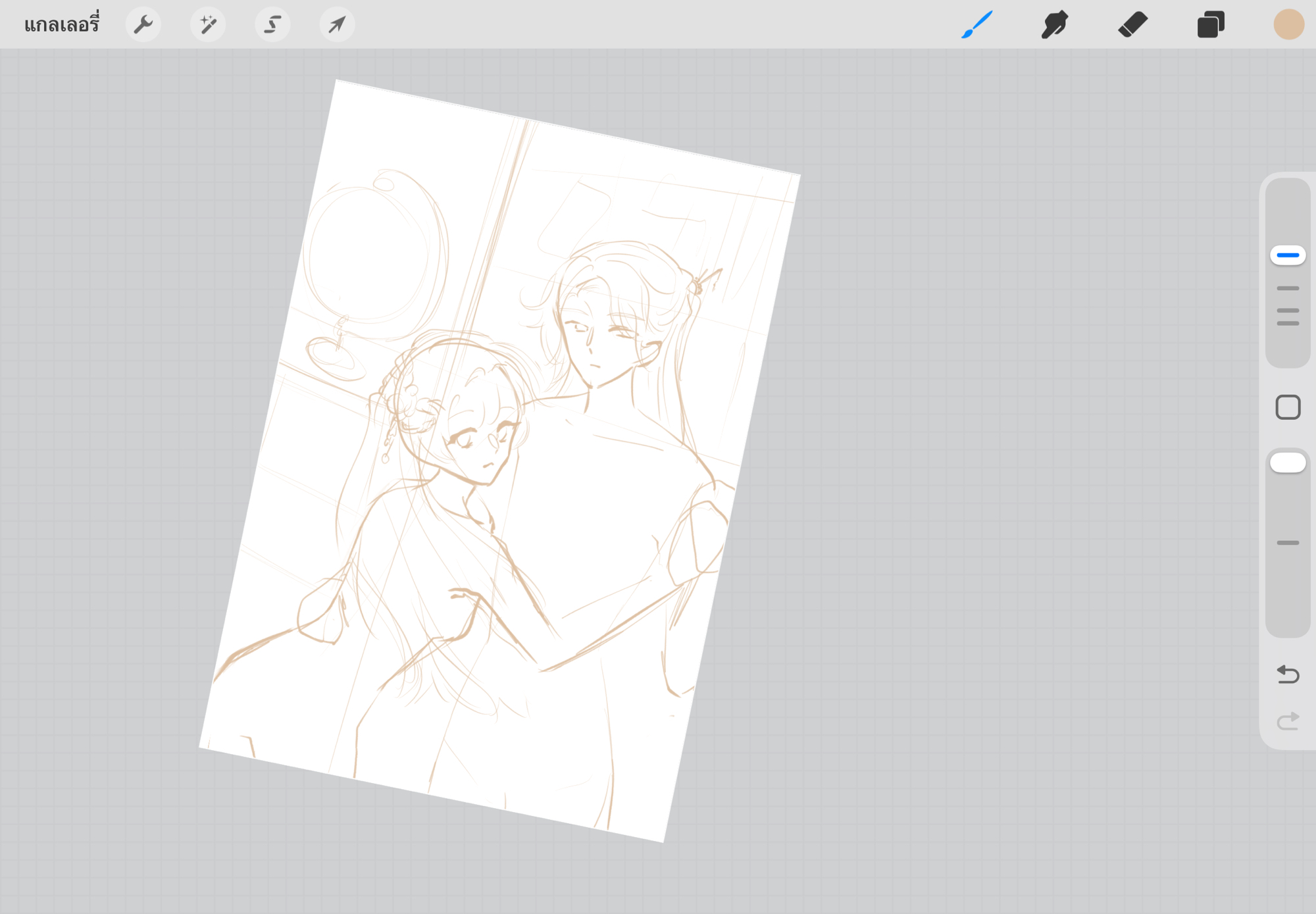1316x914 pixels.
Task: Select the Paint brush tool
Action: (976, 25)
